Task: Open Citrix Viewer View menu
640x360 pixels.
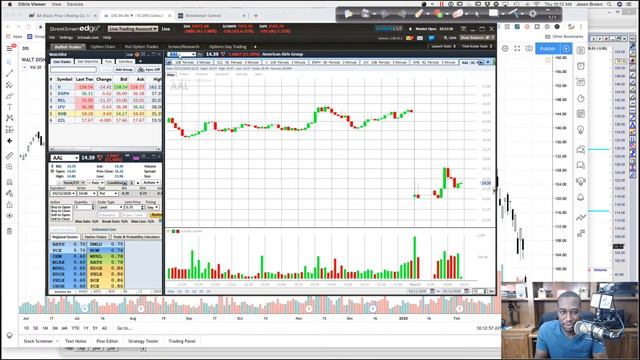Action: [56, 4]
